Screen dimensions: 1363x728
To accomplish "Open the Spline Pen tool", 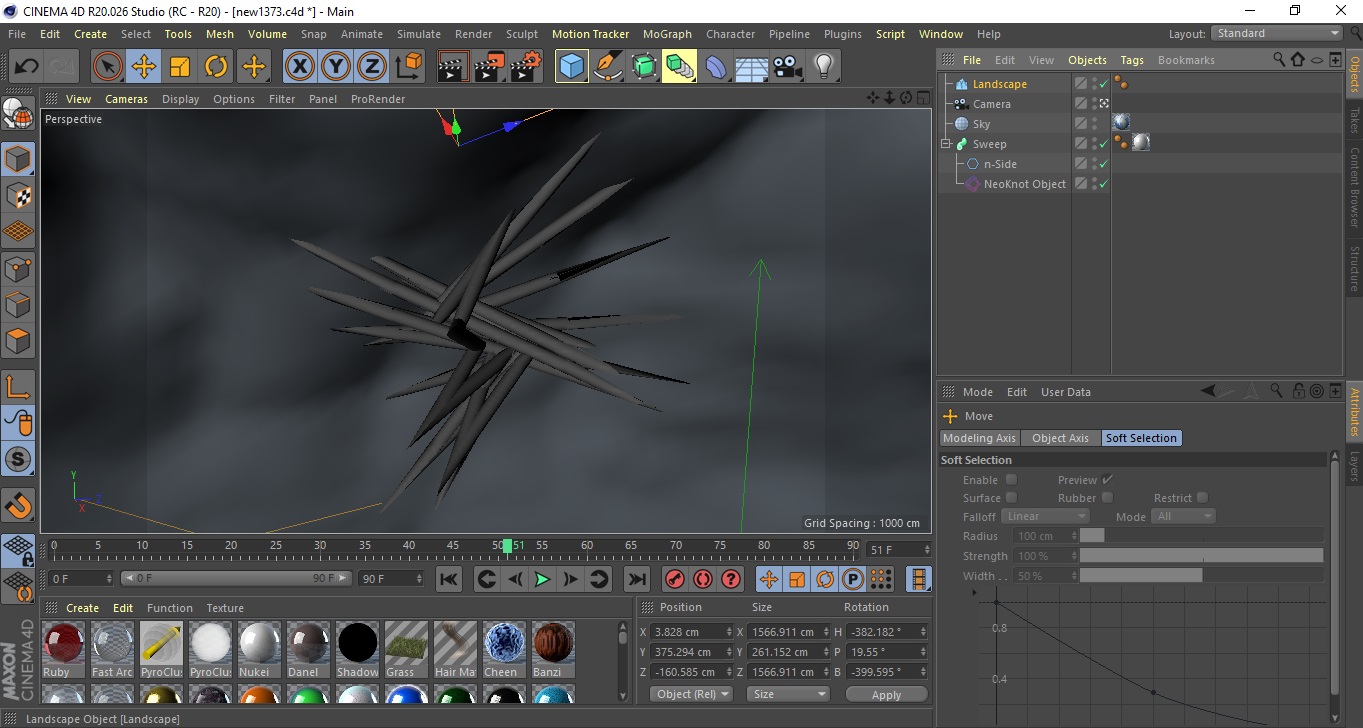I will tap(608, 67).
